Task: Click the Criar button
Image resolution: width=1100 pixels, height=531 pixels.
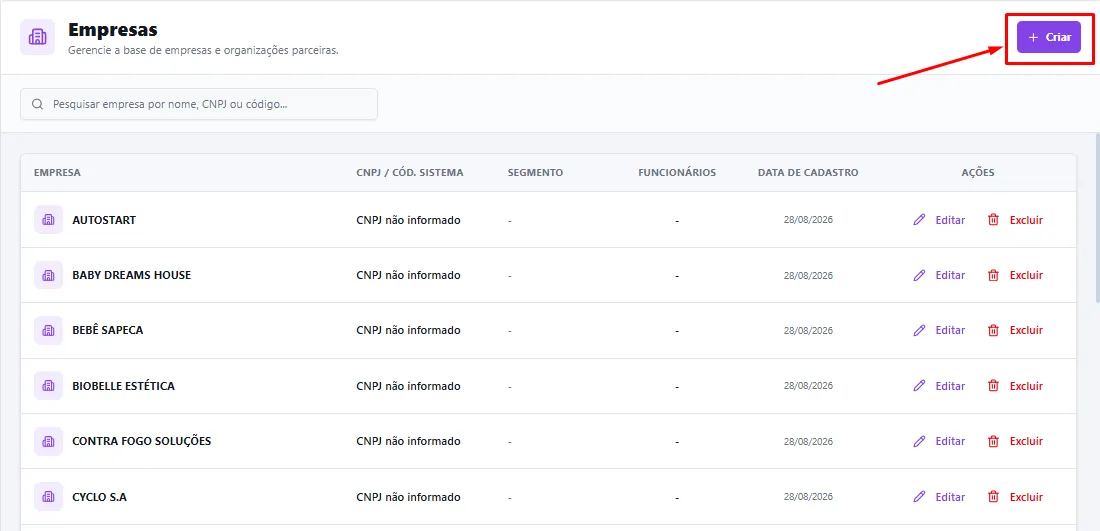Action: tap(1049, 37)
